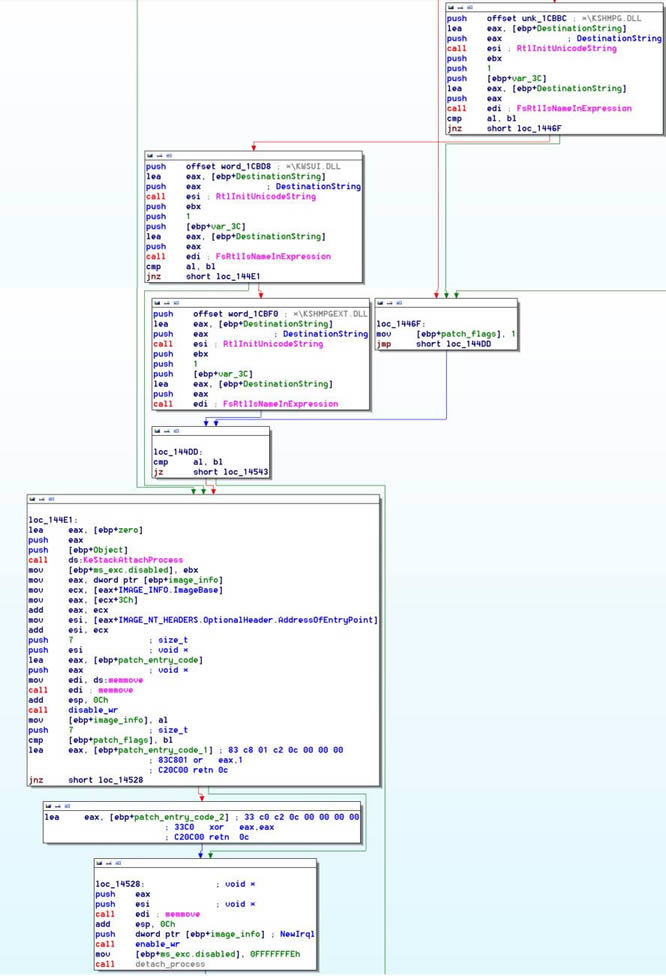Click leftmost header icon of loc_144E1 node
Image resolution: width=666 pixels, height=976 pixels.
(x=32, y=498)
